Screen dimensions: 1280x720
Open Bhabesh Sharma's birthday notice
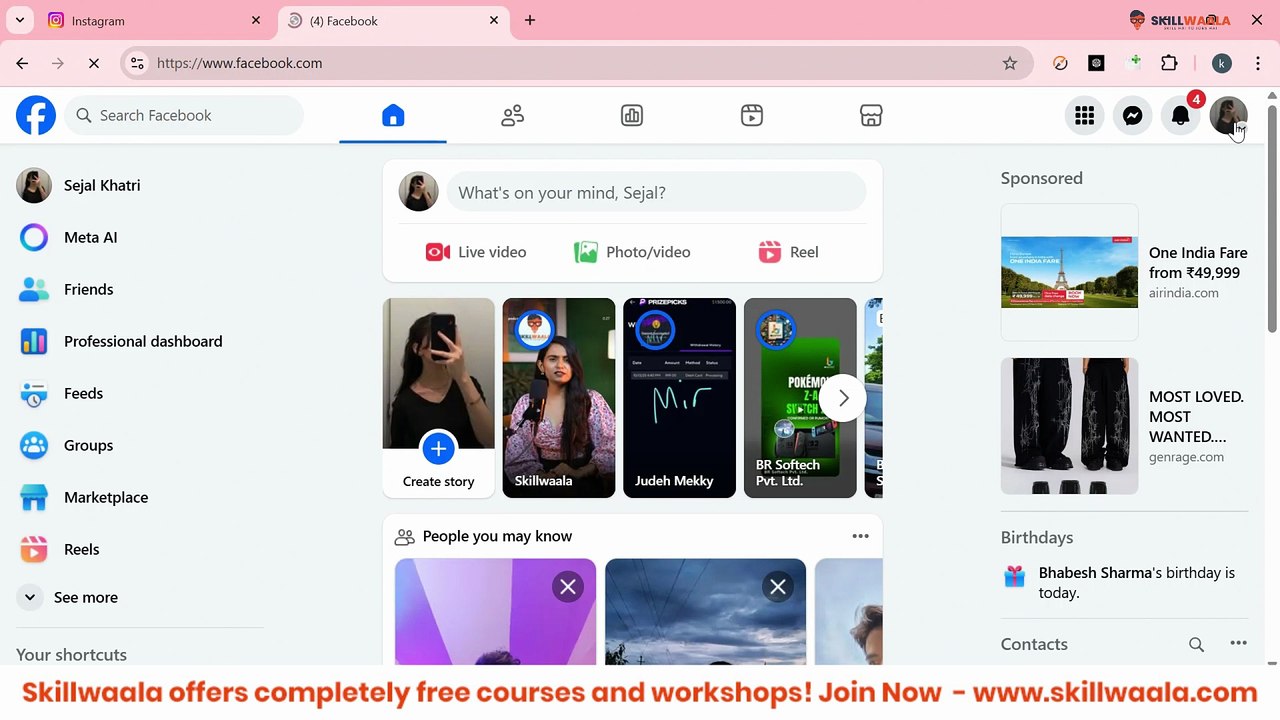(1125, 583)
